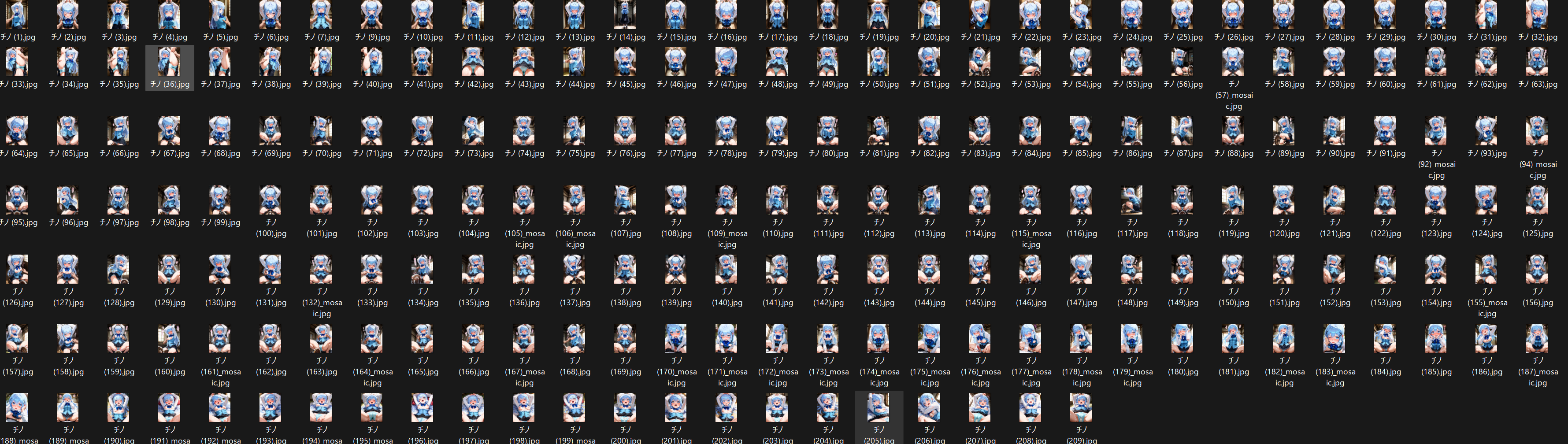Image resolution: width=1568 pixels, height=444 pixels.
Task: Click file name チノ (77).jpg
Action: pyautogui.click(x=676, y=154)
